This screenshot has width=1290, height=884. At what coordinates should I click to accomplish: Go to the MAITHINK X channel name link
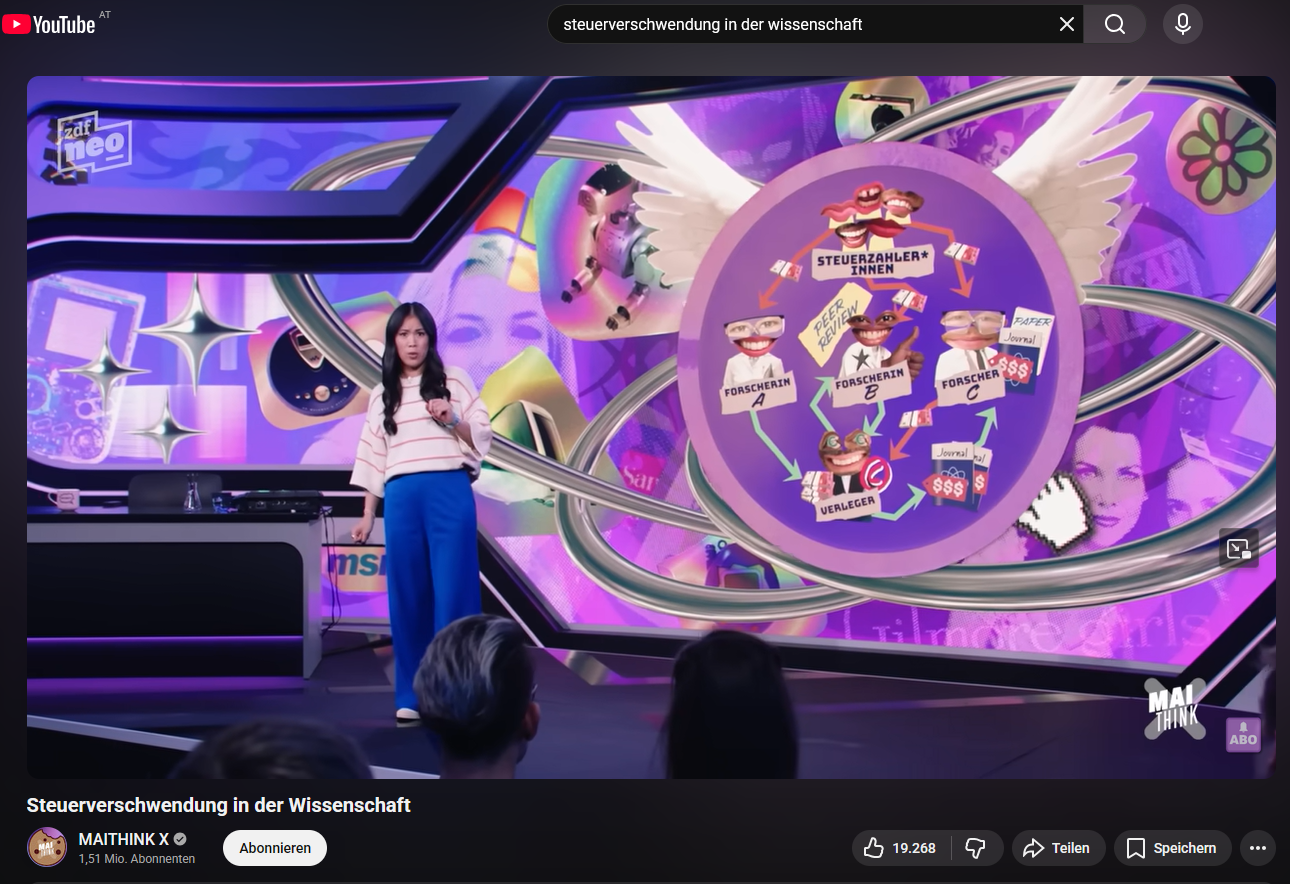[123, 839]
